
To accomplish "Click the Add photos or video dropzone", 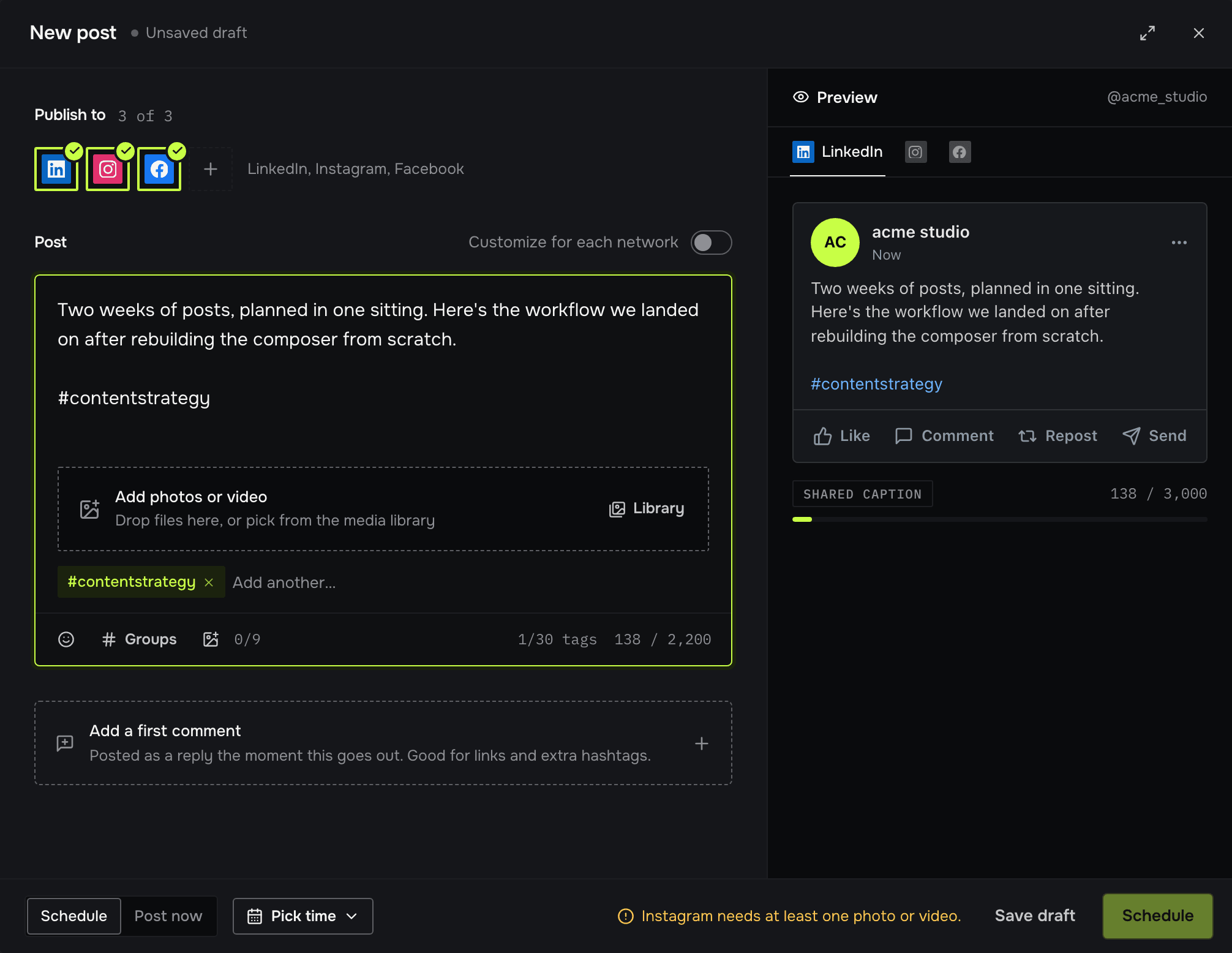I will tap(383, 509).
